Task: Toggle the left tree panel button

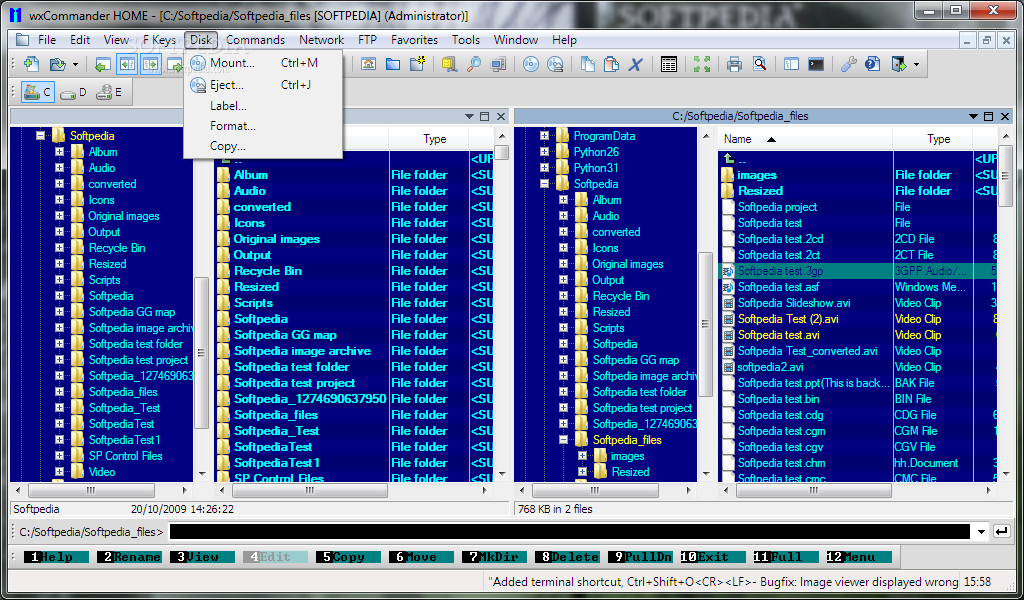Action: coord(127,64)
